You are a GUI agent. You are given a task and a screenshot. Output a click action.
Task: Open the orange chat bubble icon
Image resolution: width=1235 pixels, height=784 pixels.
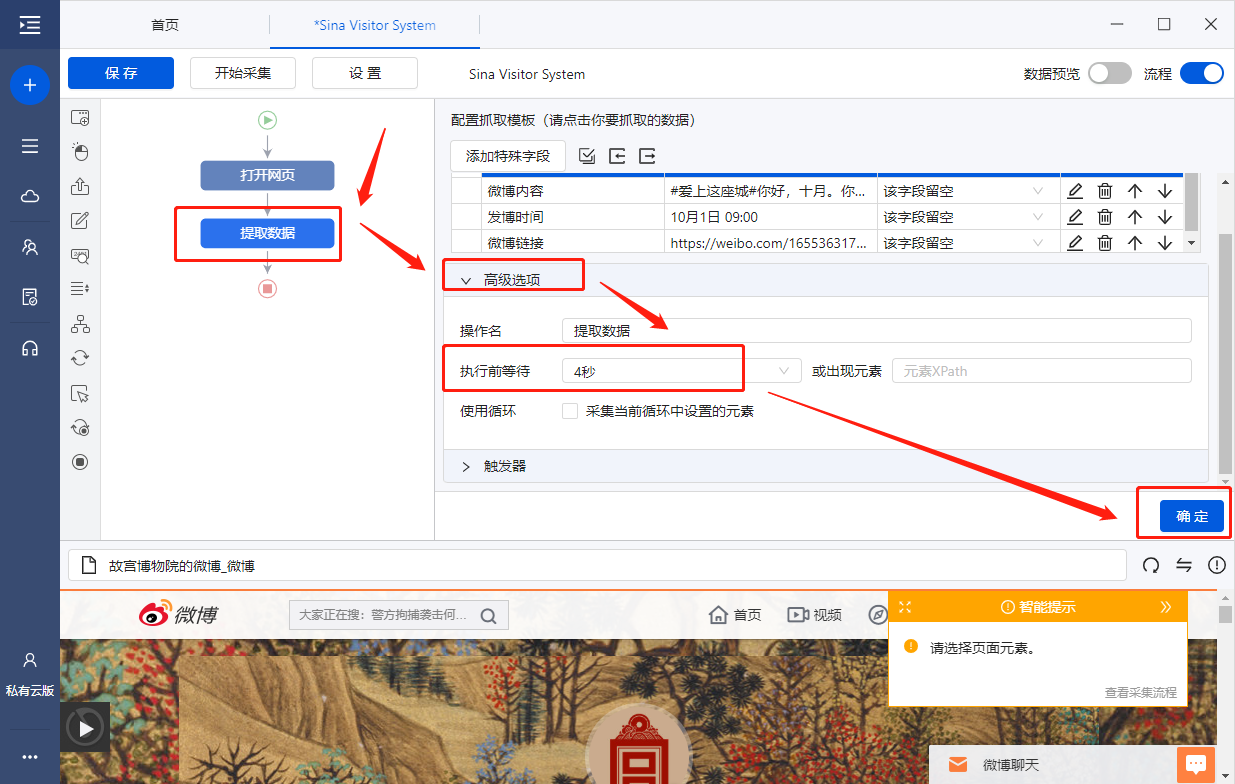click(x=1196, y=765)
